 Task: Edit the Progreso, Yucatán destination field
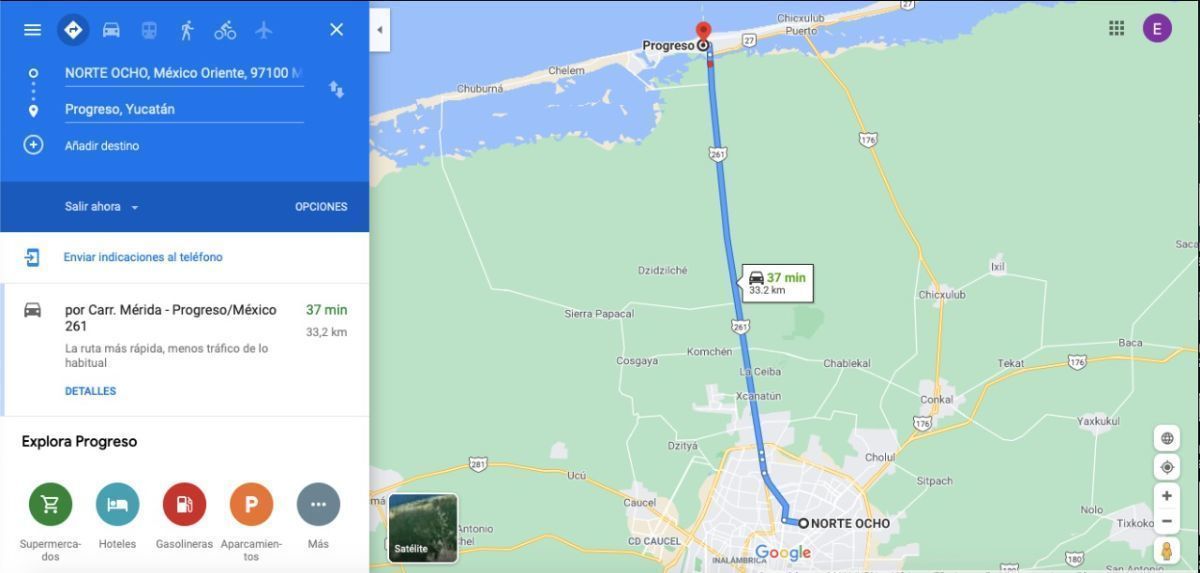tap(184, 110)
